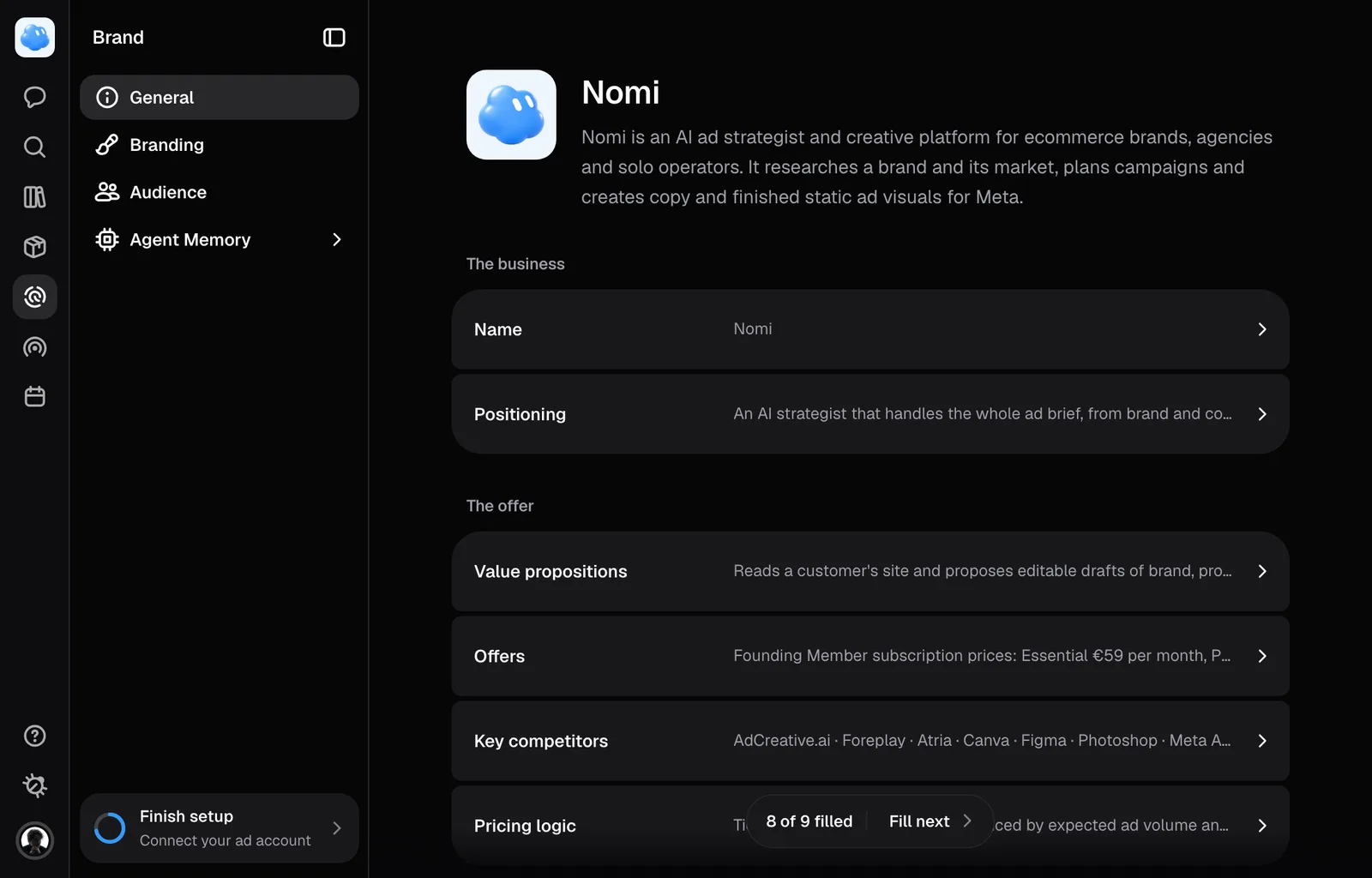The width and height of the screenshot is (1372, 878).
Task: Click the 8 of 9 filled status
Action: [x=809, y=821]
